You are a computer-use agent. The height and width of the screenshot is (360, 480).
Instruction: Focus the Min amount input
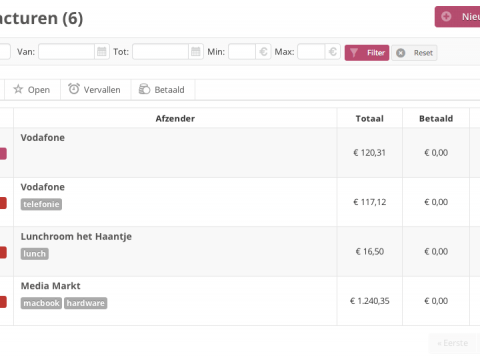(x=242, y=52)
